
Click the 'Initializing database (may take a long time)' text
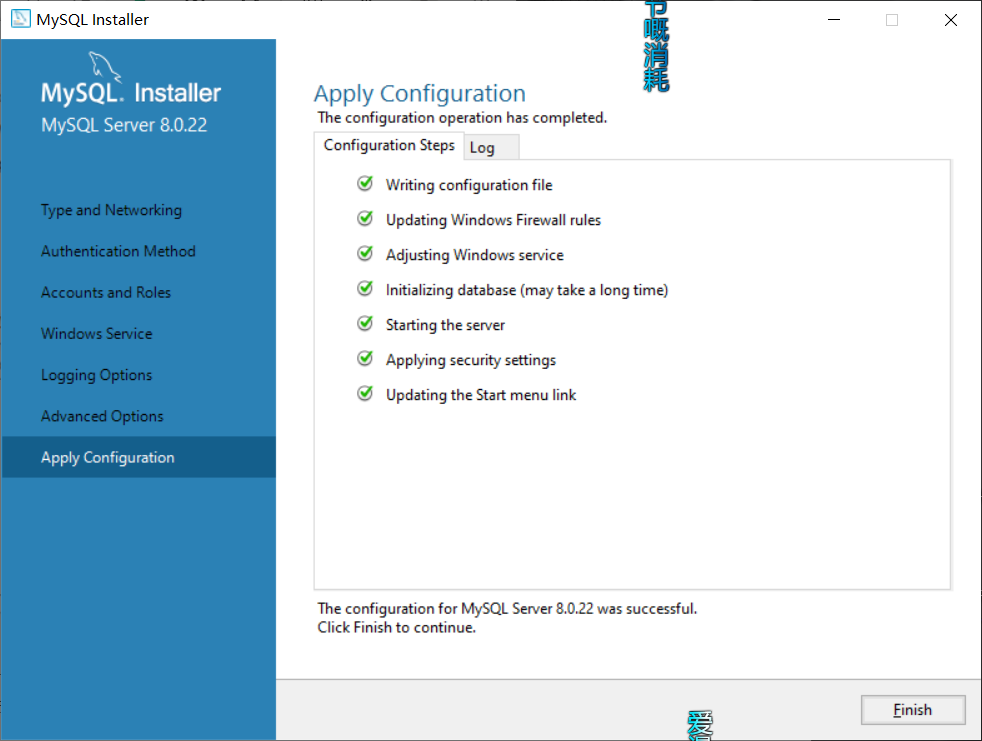(x=527, y=290)
